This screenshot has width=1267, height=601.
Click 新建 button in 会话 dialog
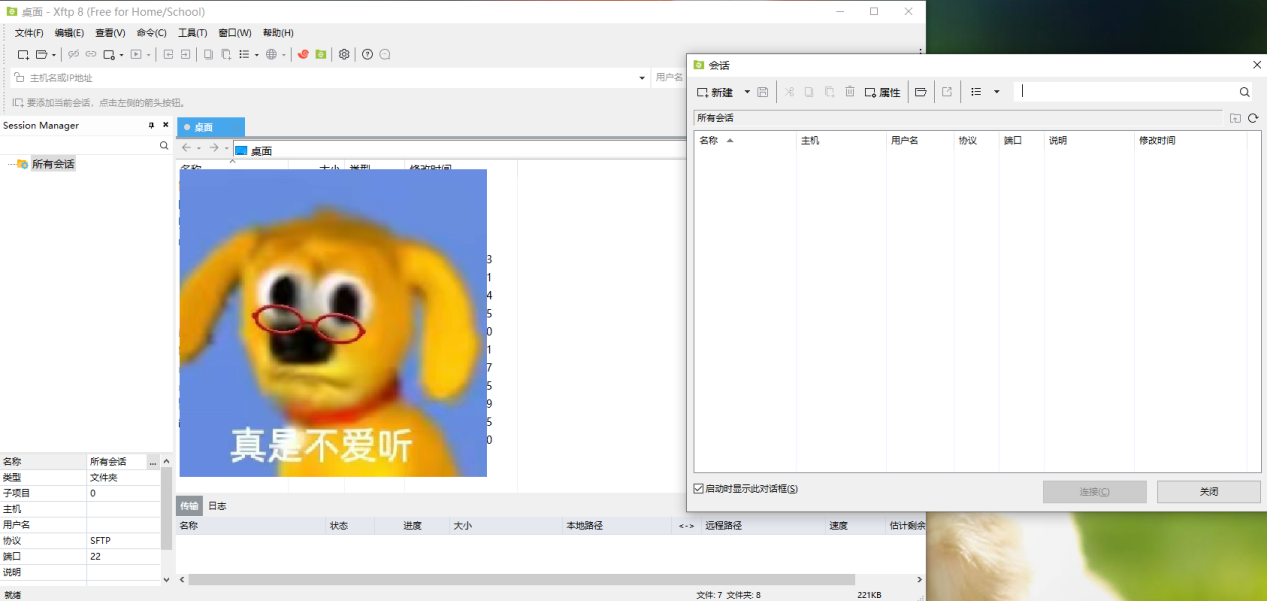point(716,92)
